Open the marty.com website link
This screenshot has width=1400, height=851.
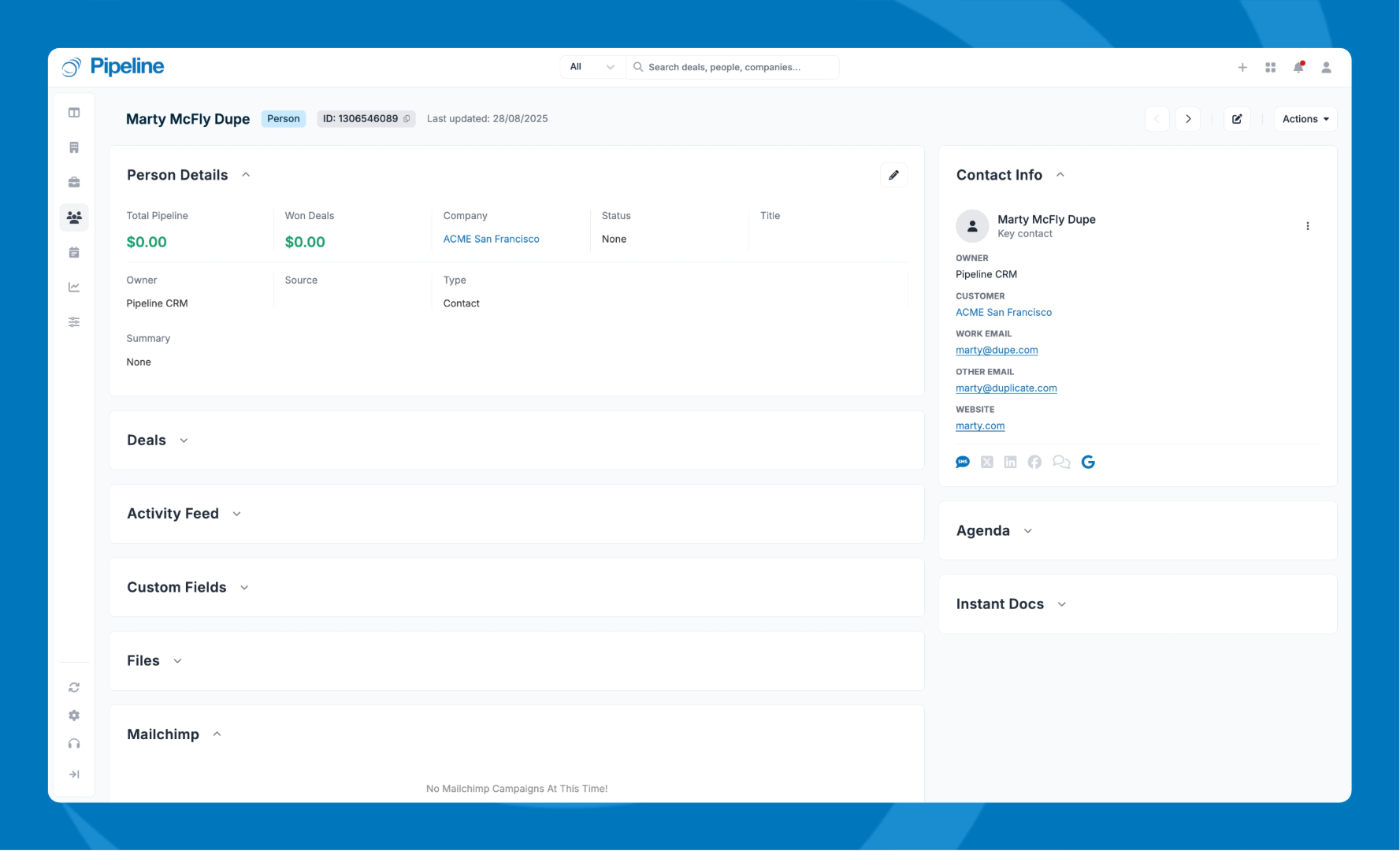(980, 426)
